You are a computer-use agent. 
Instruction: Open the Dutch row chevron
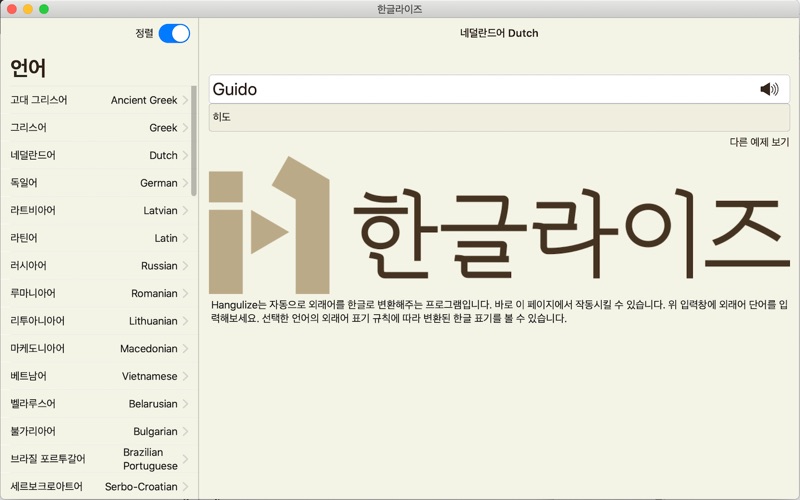tap(185, 155)
